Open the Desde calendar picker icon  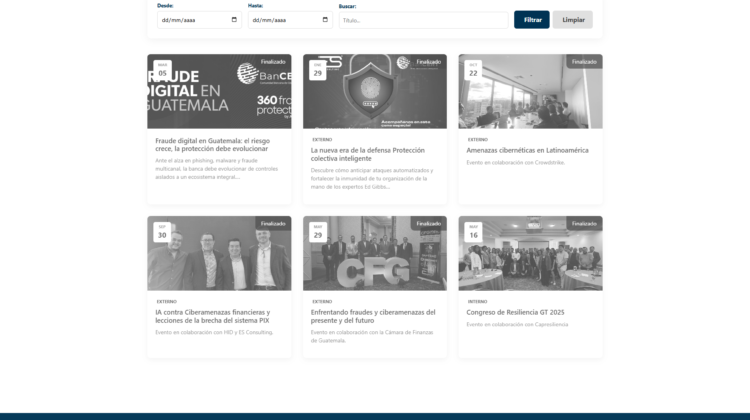[234, 20]
